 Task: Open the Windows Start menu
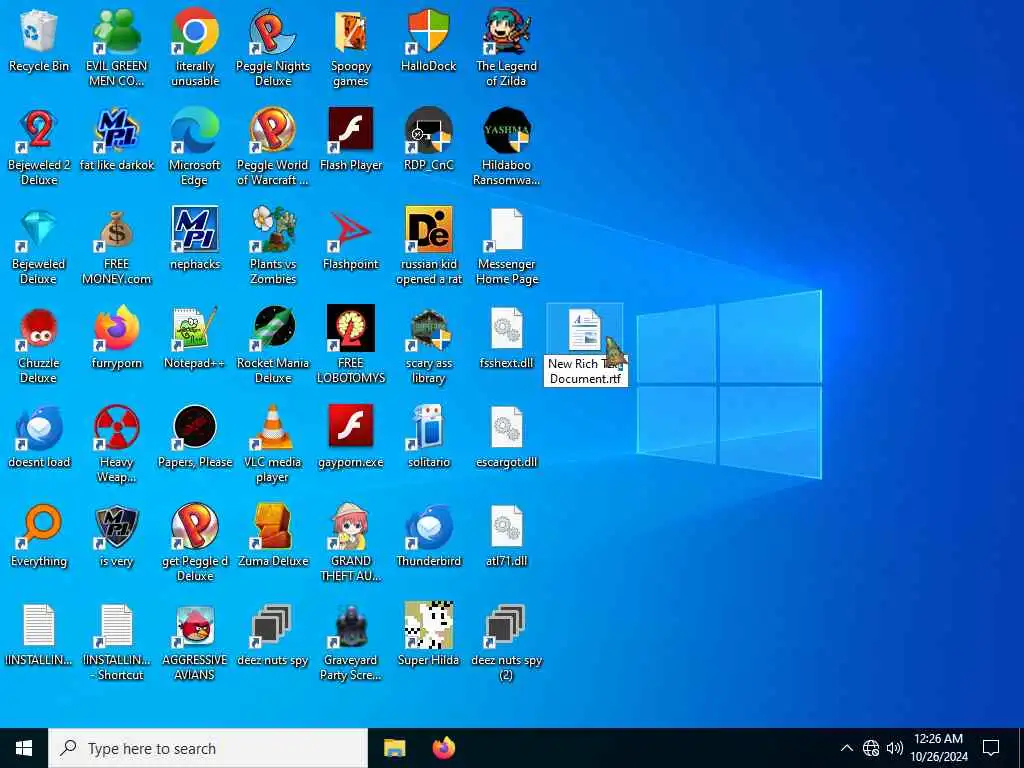coord(24,748)
